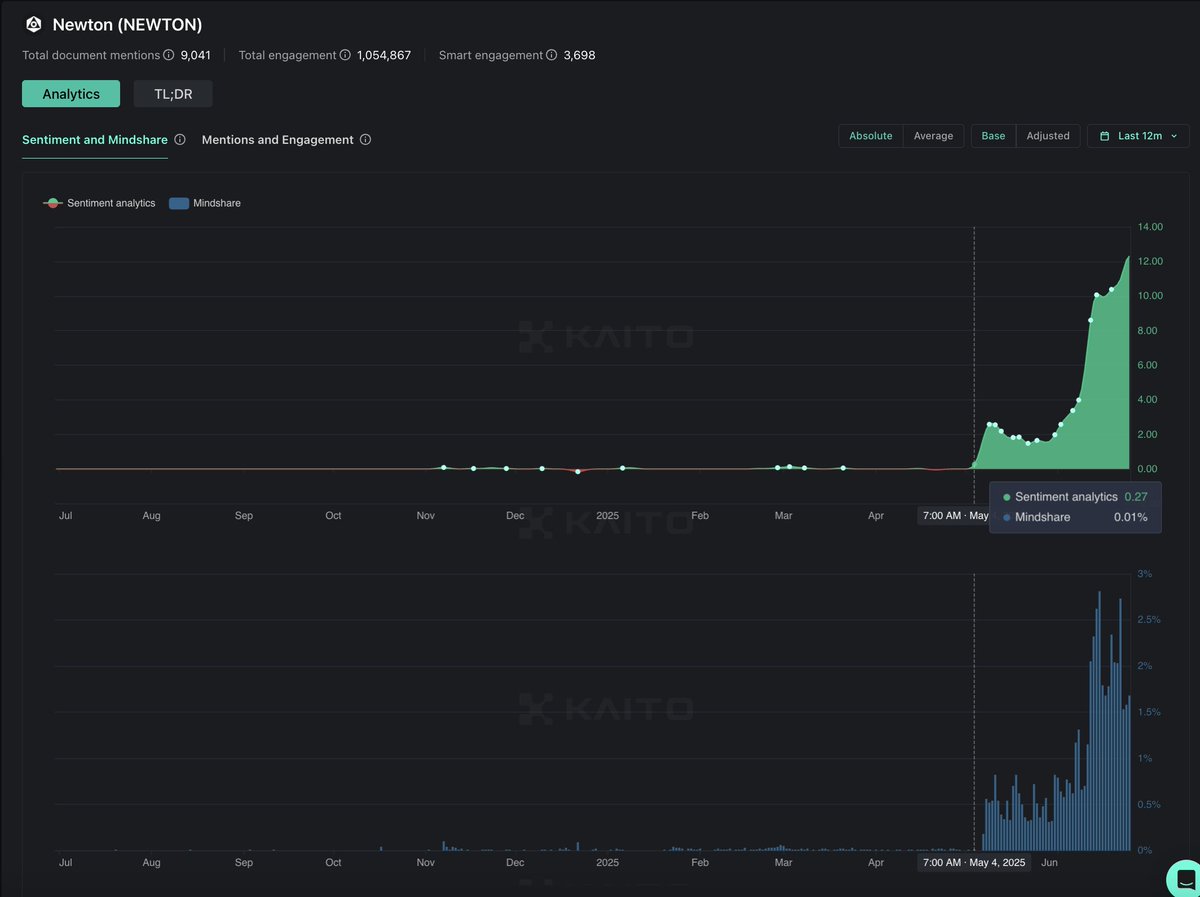Screen dimensions: 1200x897
Task: Click the Sentiment analytics 0.27 tooltip row
Action: pyautogui.click(x=1075, y=497)
